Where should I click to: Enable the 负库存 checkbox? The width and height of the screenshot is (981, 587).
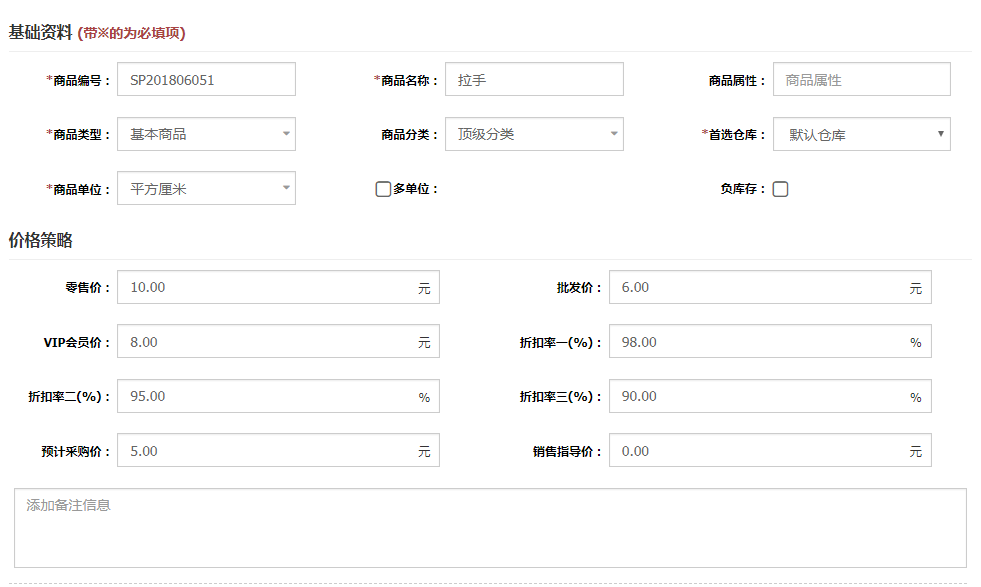[780, 189]
